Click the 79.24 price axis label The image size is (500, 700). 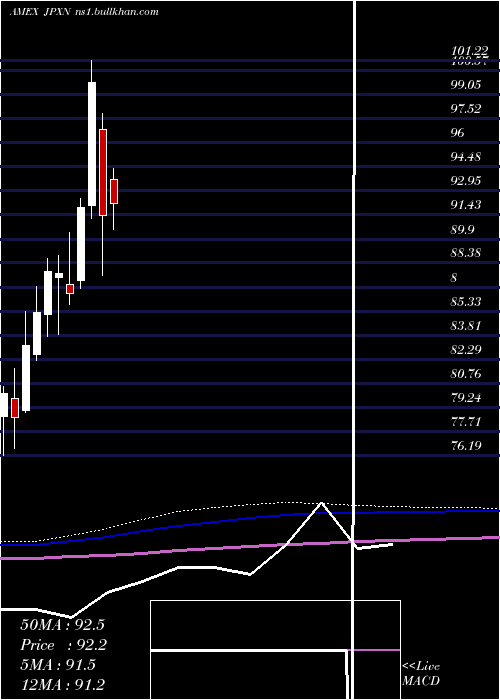pos(466,398)
